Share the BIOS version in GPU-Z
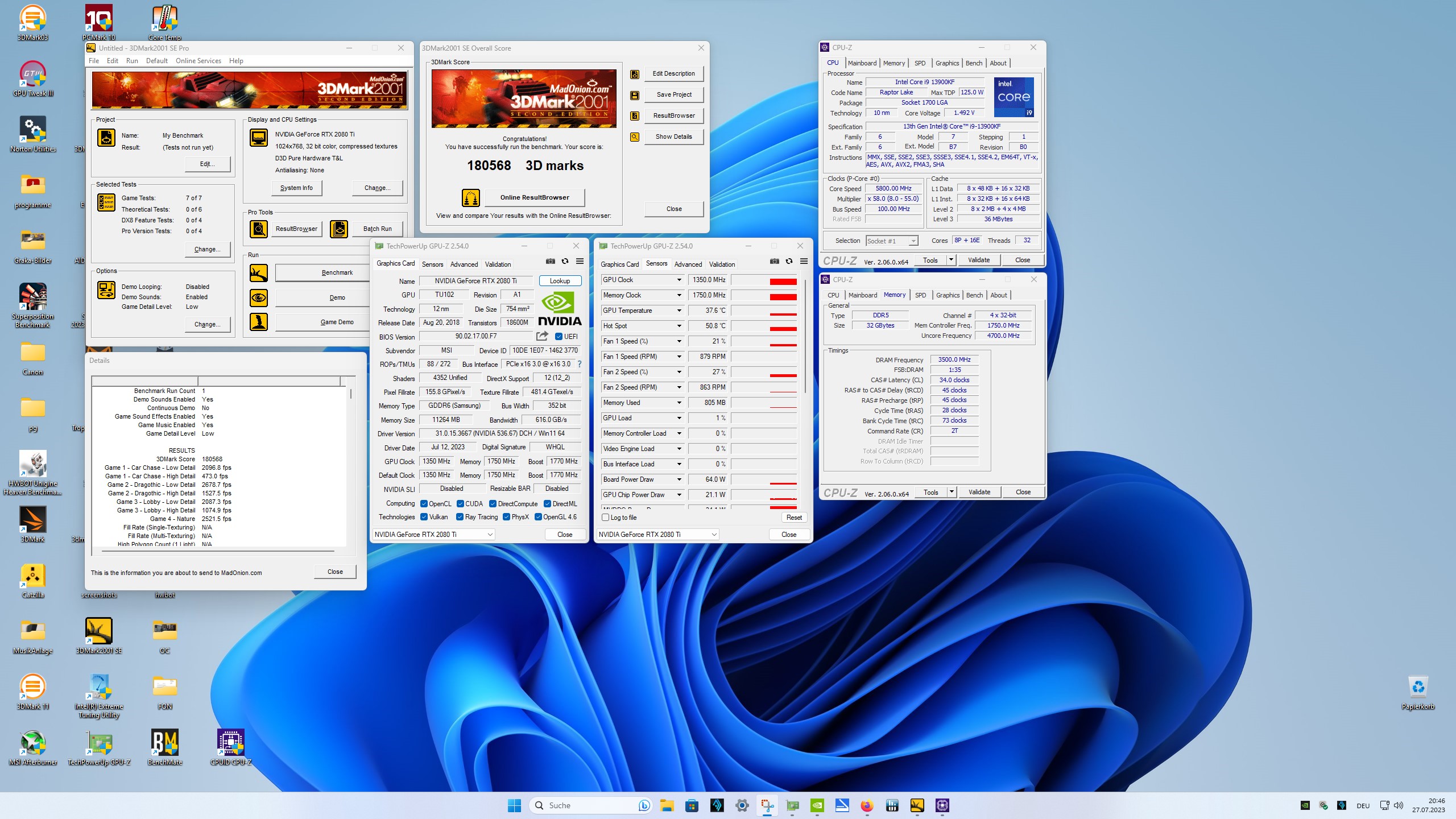1456x819 pixels. tap(542, 336)
